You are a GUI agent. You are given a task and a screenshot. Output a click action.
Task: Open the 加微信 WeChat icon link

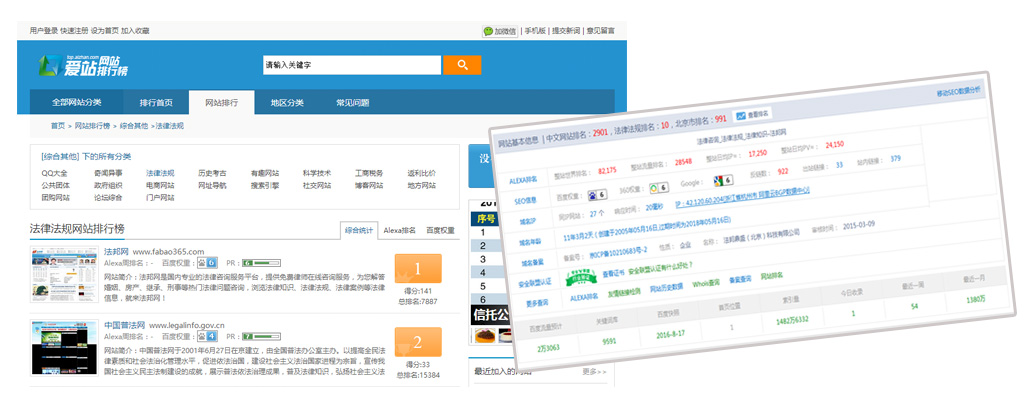[499, 31]
